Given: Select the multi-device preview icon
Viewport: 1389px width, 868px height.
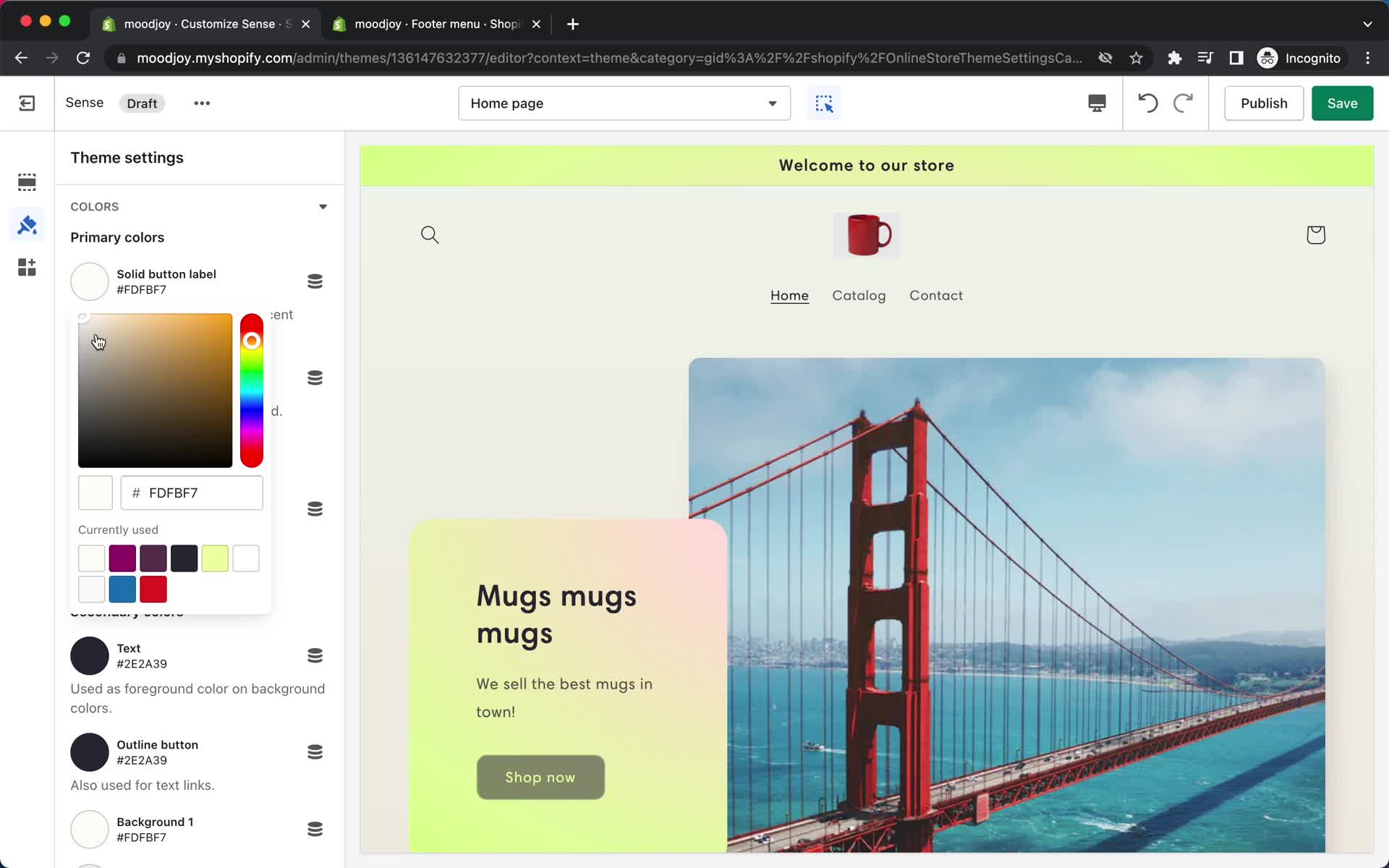Looking at the screenshot, I should [x=1097, y=103].
